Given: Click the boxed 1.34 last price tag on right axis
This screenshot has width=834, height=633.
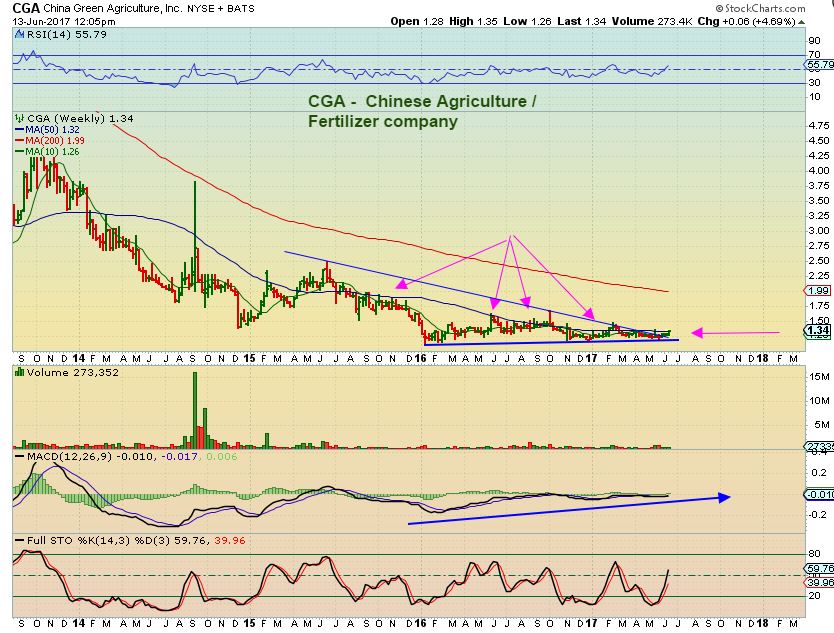Looking at the screenshot, I should tap(818, 331).
